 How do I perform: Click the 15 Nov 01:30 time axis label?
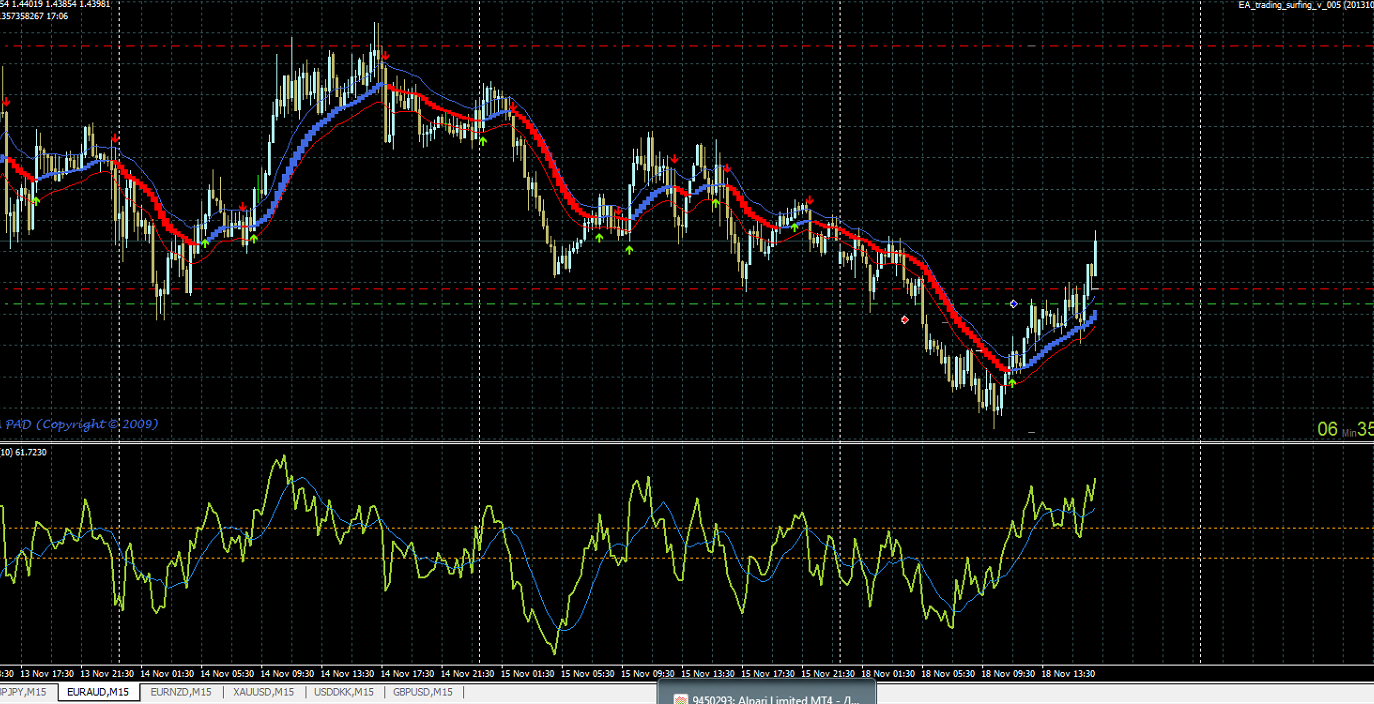(529, 673)
